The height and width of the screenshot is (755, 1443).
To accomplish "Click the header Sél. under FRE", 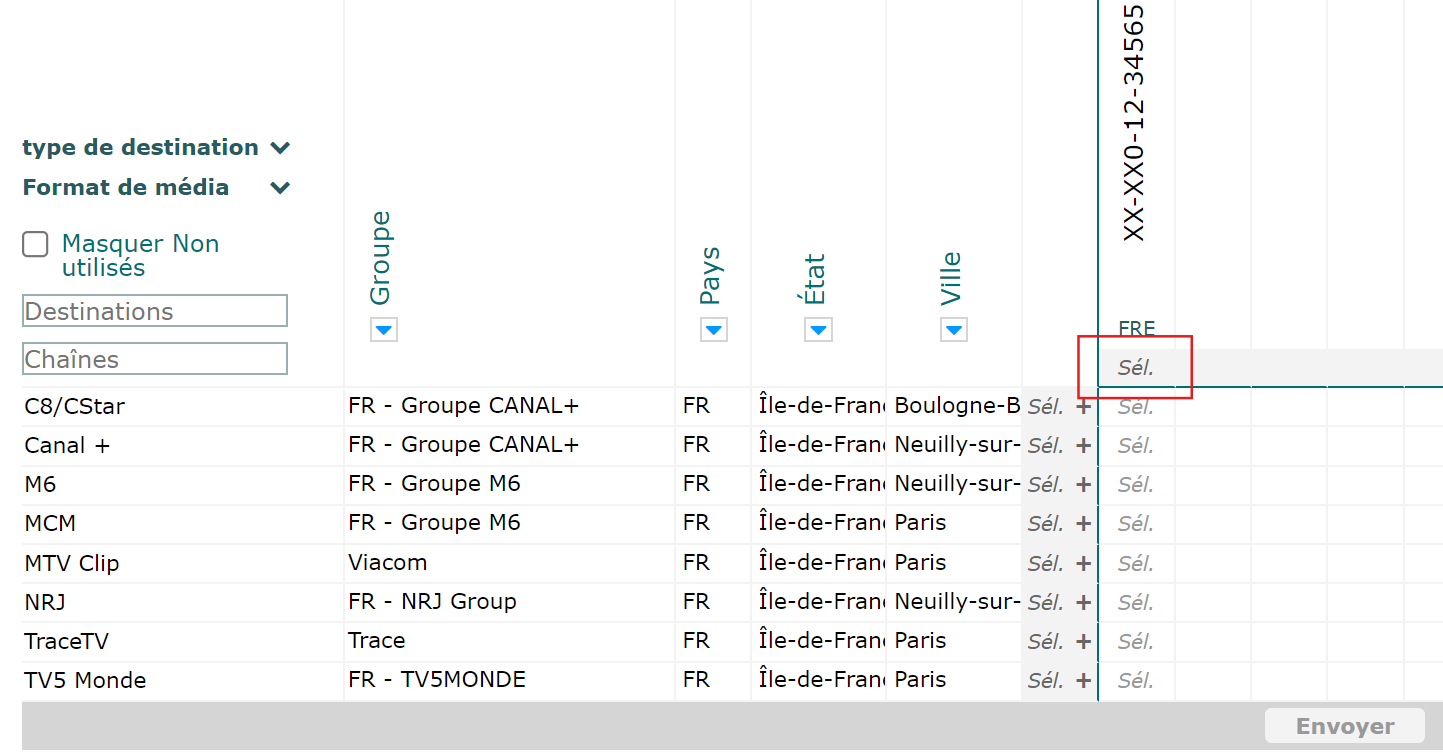I will tap(1136, 368).
